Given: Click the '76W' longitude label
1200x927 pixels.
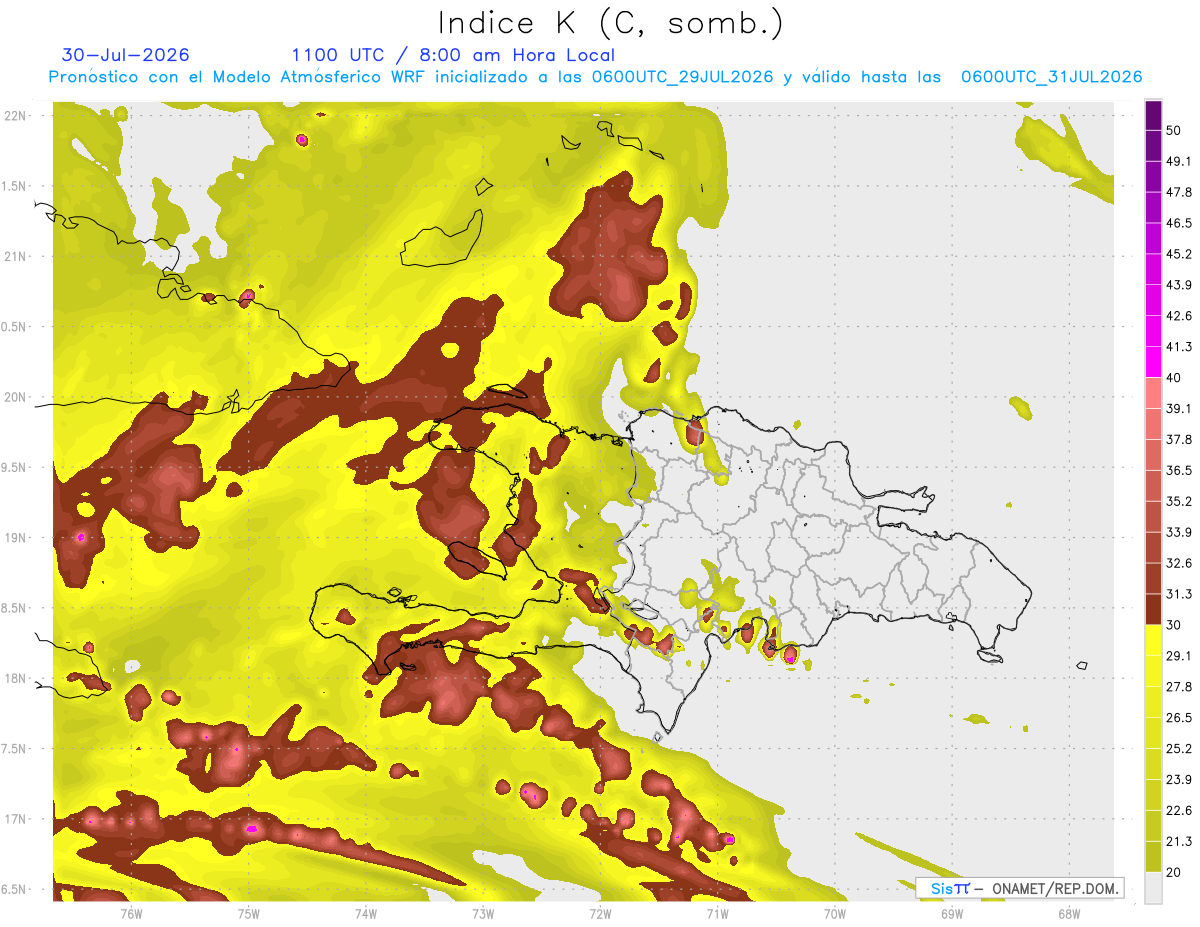Looking at the screenshot, I should [131, 912].
